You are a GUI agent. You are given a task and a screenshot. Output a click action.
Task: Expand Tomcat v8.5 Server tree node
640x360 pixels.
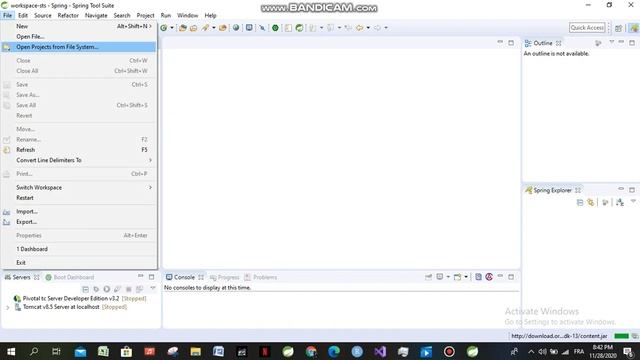tap(7, 307)
